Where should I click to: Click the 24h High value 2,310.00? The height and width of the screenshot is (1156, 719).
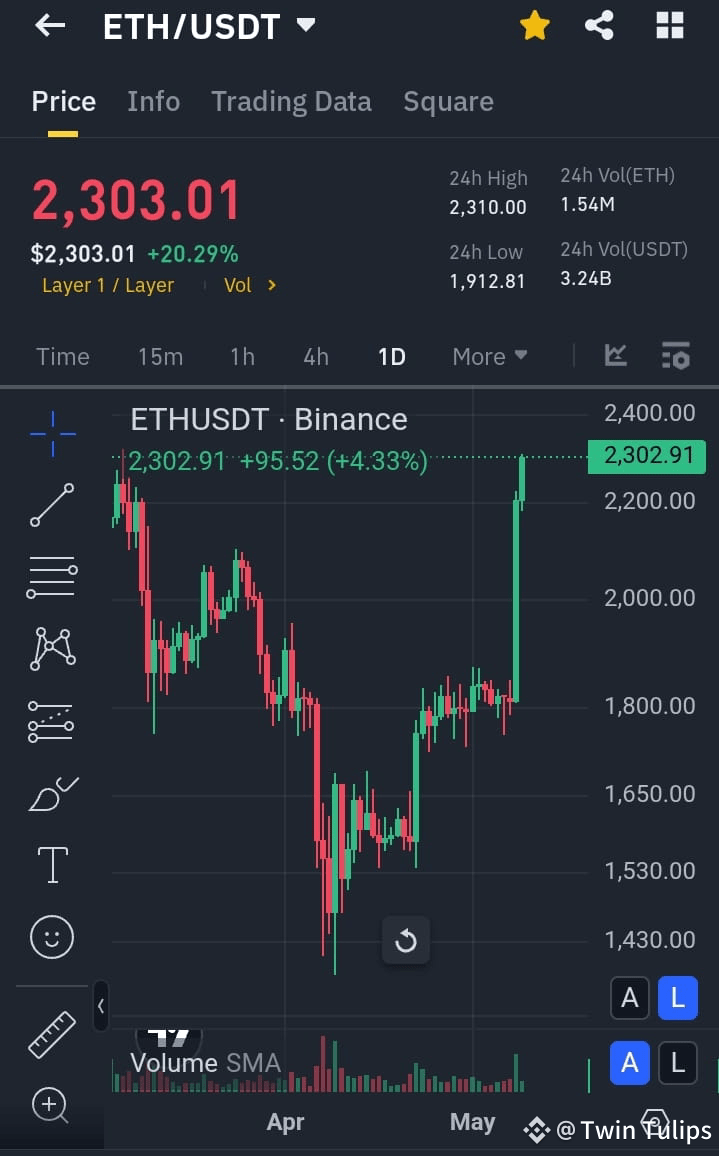click(488, 207)
